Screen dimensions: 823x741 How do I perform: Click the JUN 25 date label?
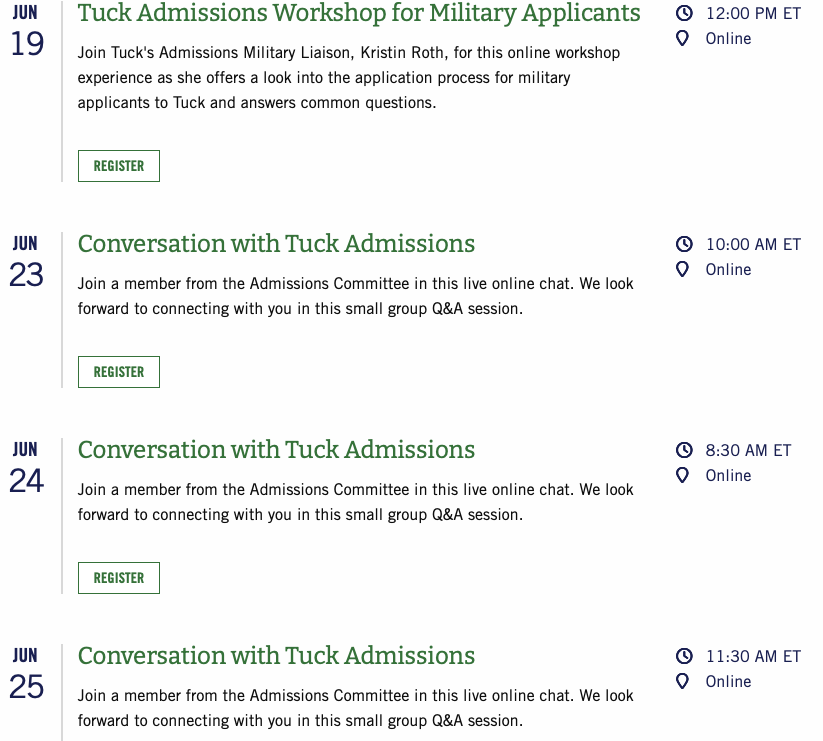tap(26, 673)
